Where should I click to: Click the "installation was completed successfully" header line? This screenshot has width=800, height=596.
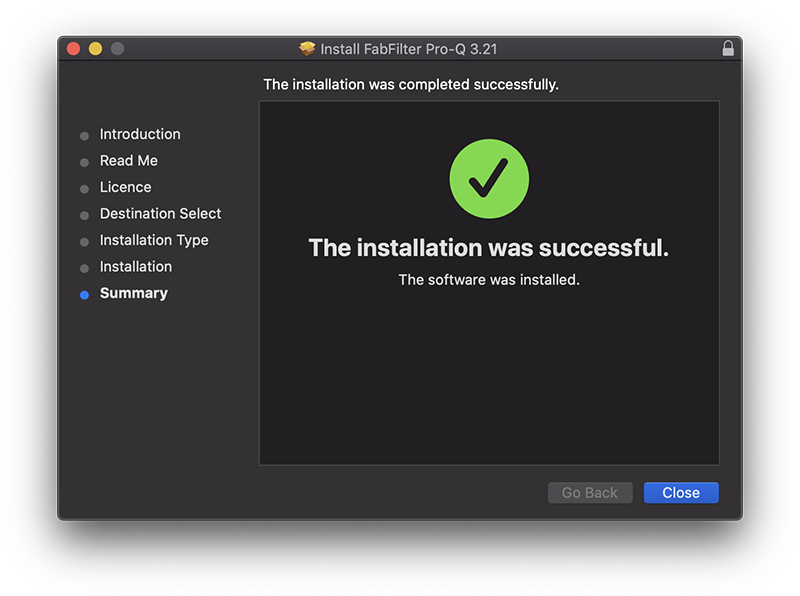point(411,85)
